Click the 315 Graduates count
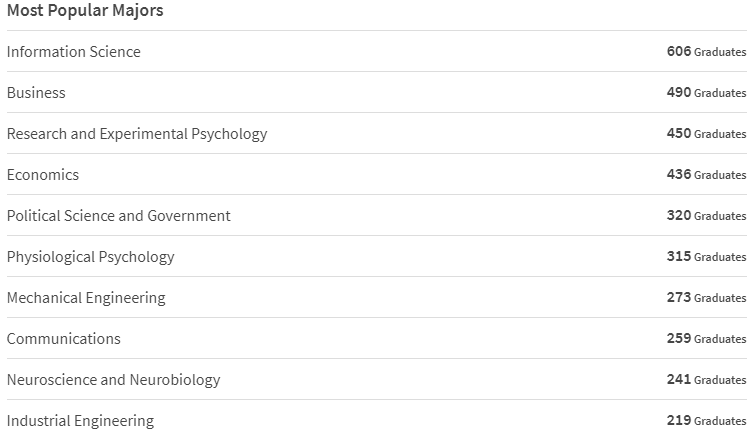Viewport: 752px width, 440px height. tap(706, 256)
